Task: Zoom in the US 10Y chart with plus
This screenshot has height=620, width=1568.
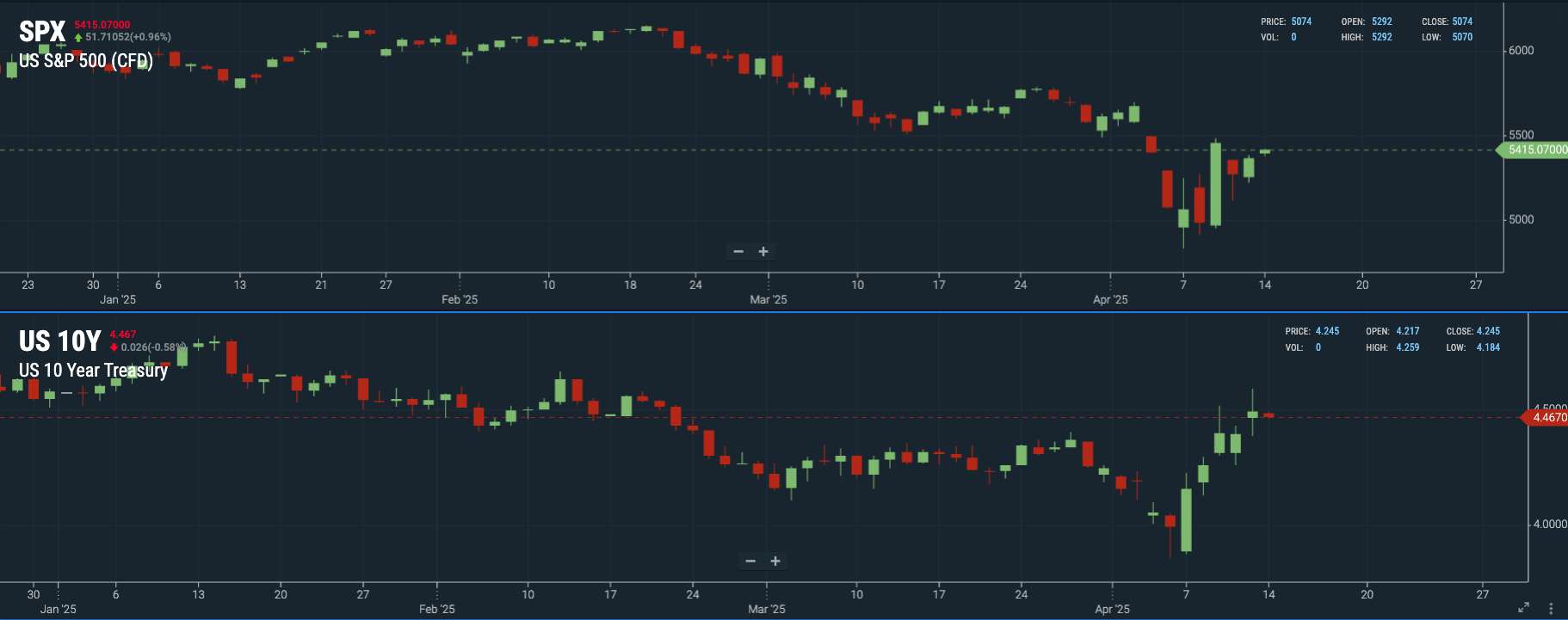Action: point(775,562)
